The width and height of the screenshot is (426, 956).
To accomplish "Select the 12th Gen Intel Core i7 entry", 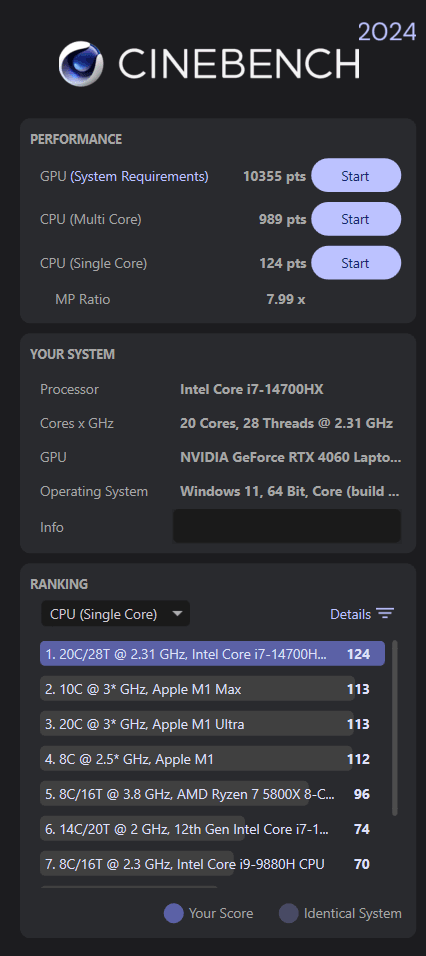I will (207, 829).
